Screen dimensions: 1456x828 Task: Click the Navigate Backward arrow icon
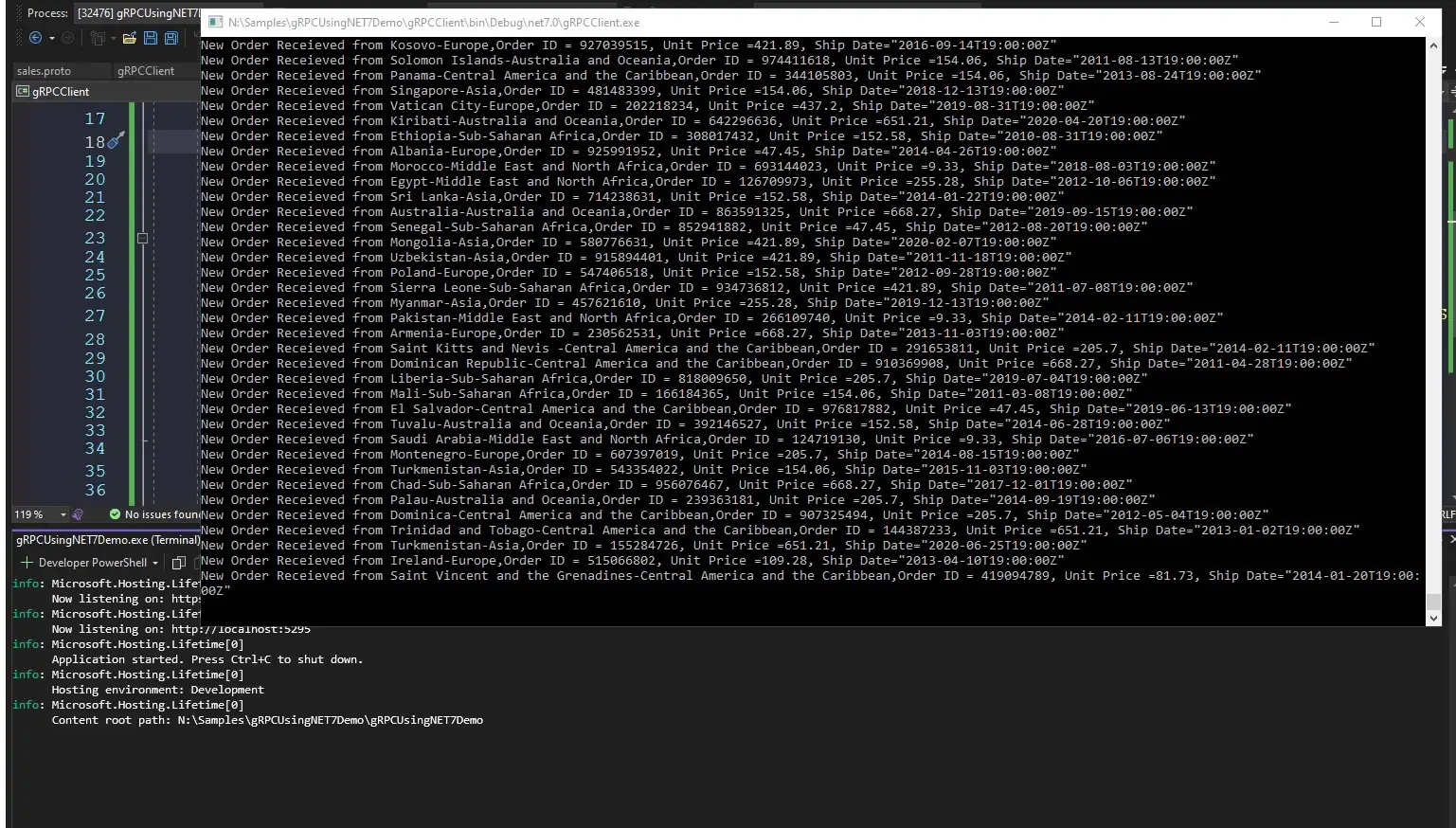(x=35, y=38)
